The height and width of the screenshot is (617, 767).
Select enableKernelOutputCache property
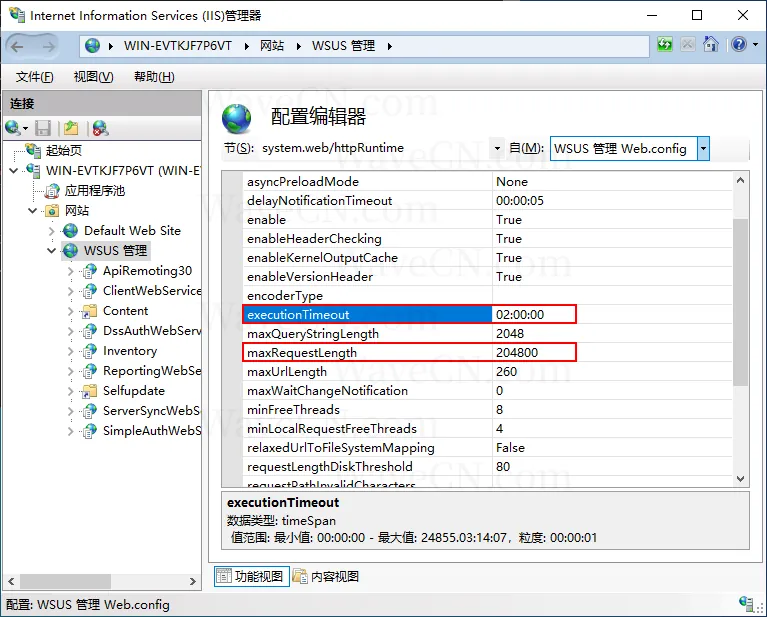(322, 258)
